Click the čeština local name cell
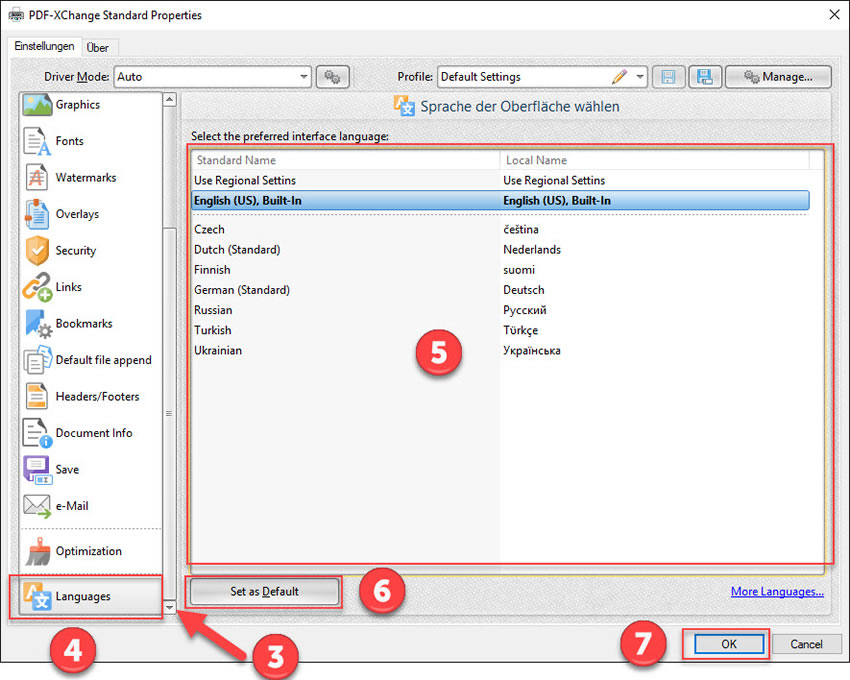 (x=521, y=229)
